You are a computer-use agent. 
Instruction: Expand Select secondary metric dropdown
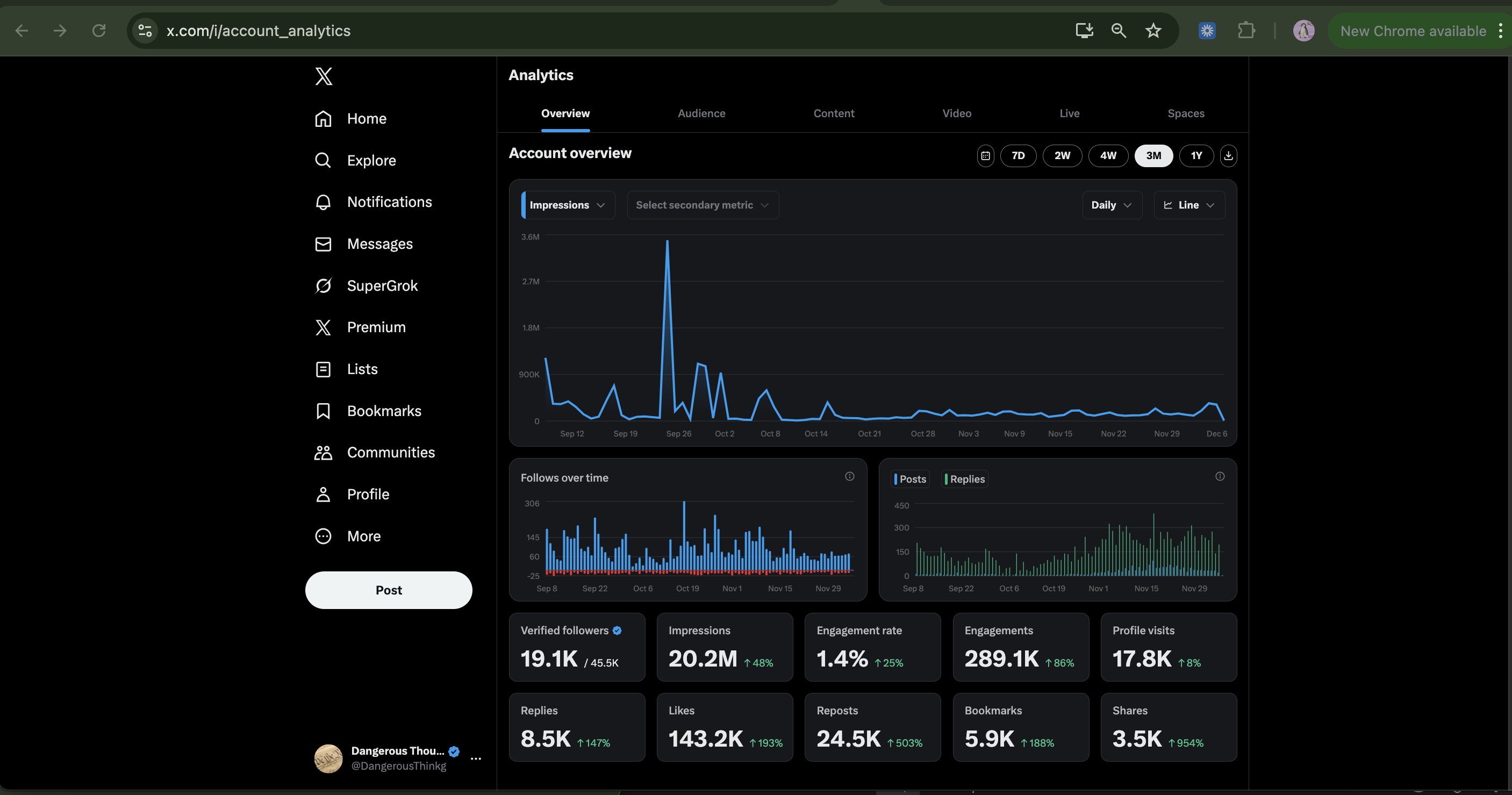[702, 205]
